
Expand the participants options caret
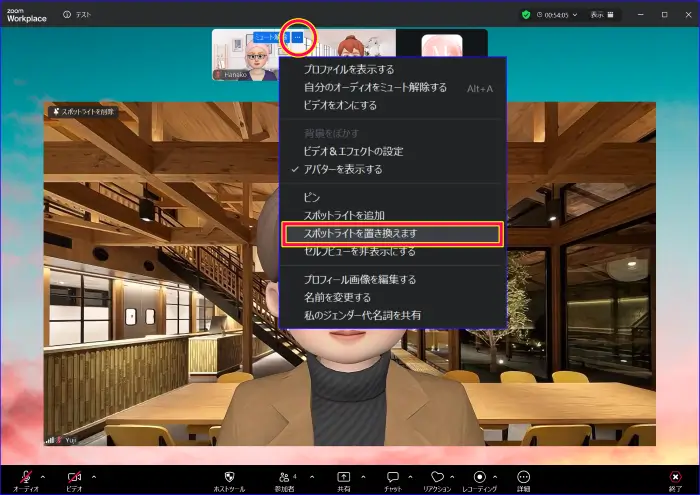[312, 477]
